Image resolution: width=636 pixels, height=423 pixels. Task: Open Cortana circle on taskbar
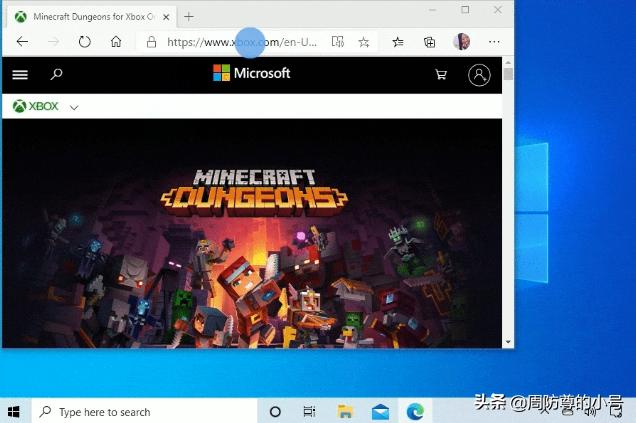click(x=275, y=412)
